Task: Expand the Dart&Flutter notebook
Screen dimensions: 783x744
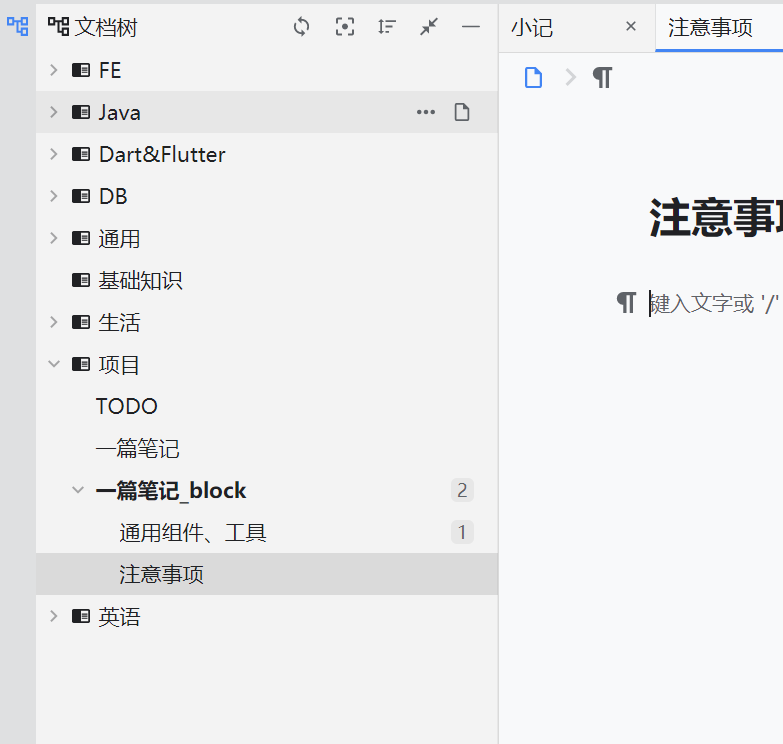Action: tap(53, 154)
